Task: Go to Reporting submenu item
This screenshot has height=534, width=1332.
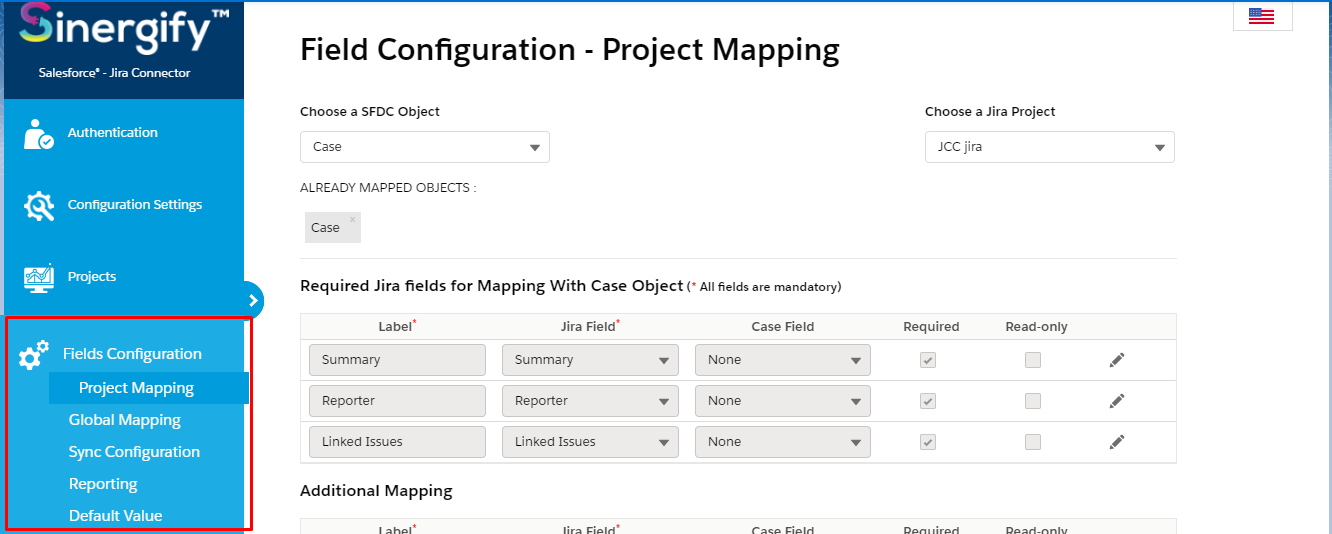Action: point(103,484)
